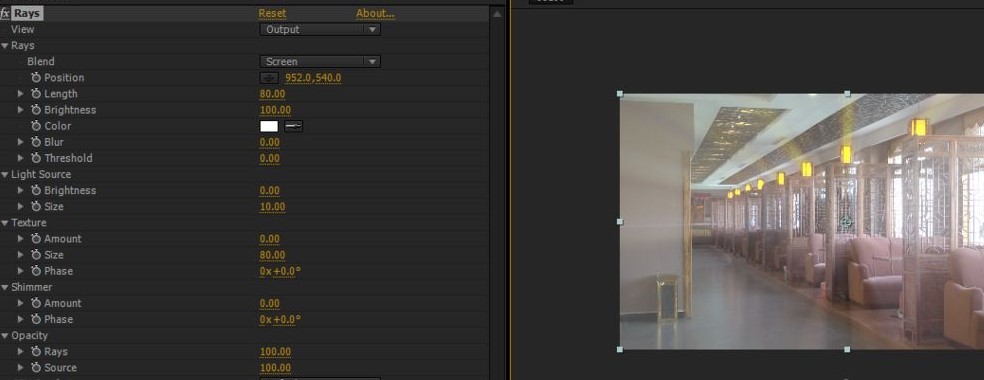
Task: Toggle the Length keyframe stopwatch
Action: [x=36, y=93]
